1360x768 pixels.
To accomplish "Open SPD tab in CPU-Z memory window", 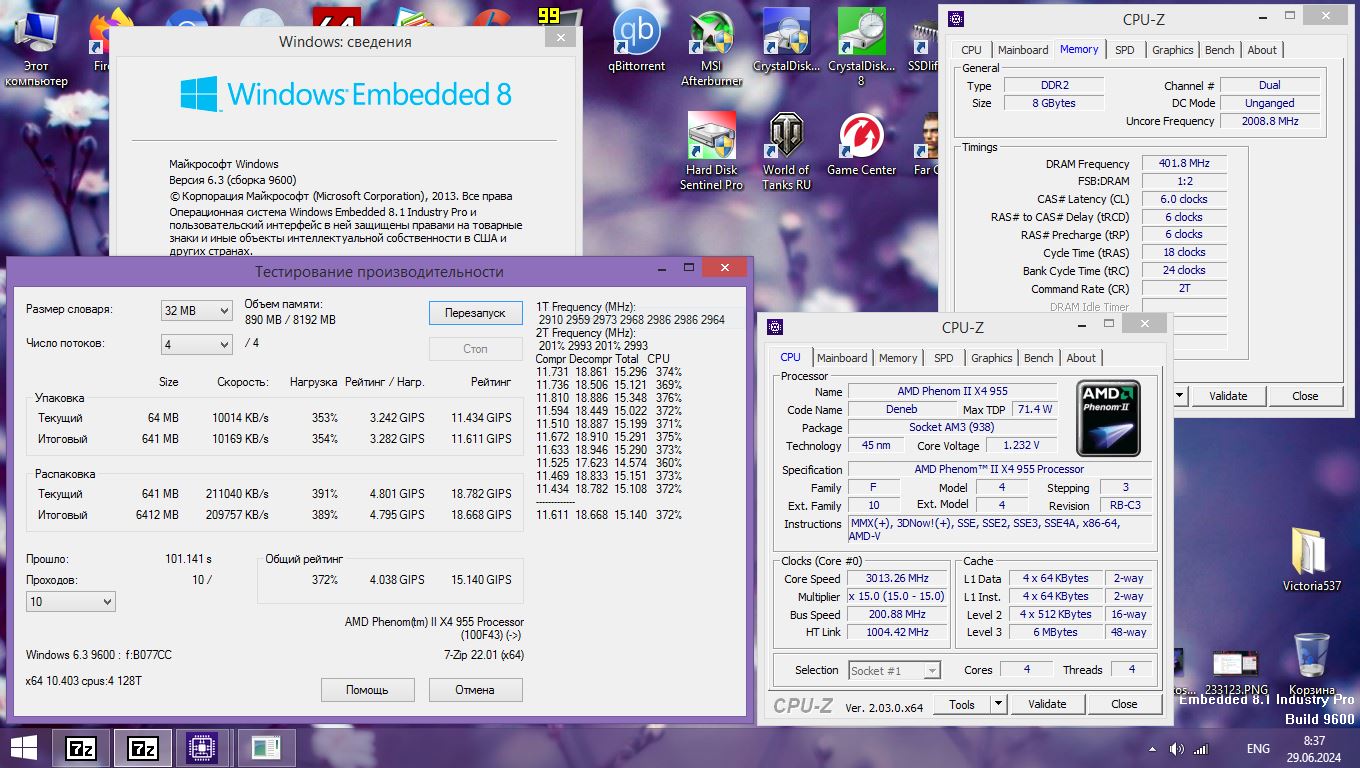I will click(x=1125, y=50).
